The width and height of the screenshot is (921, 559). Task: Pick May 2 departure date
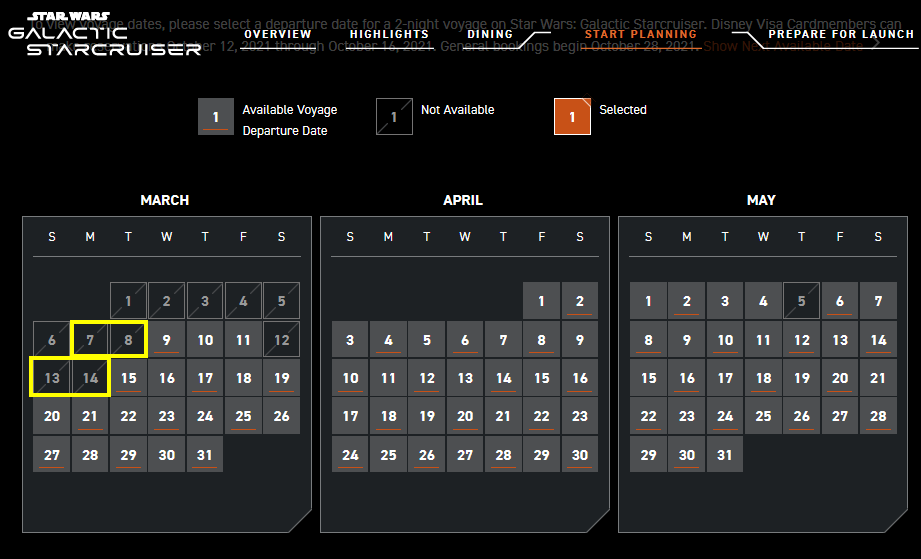687,301
